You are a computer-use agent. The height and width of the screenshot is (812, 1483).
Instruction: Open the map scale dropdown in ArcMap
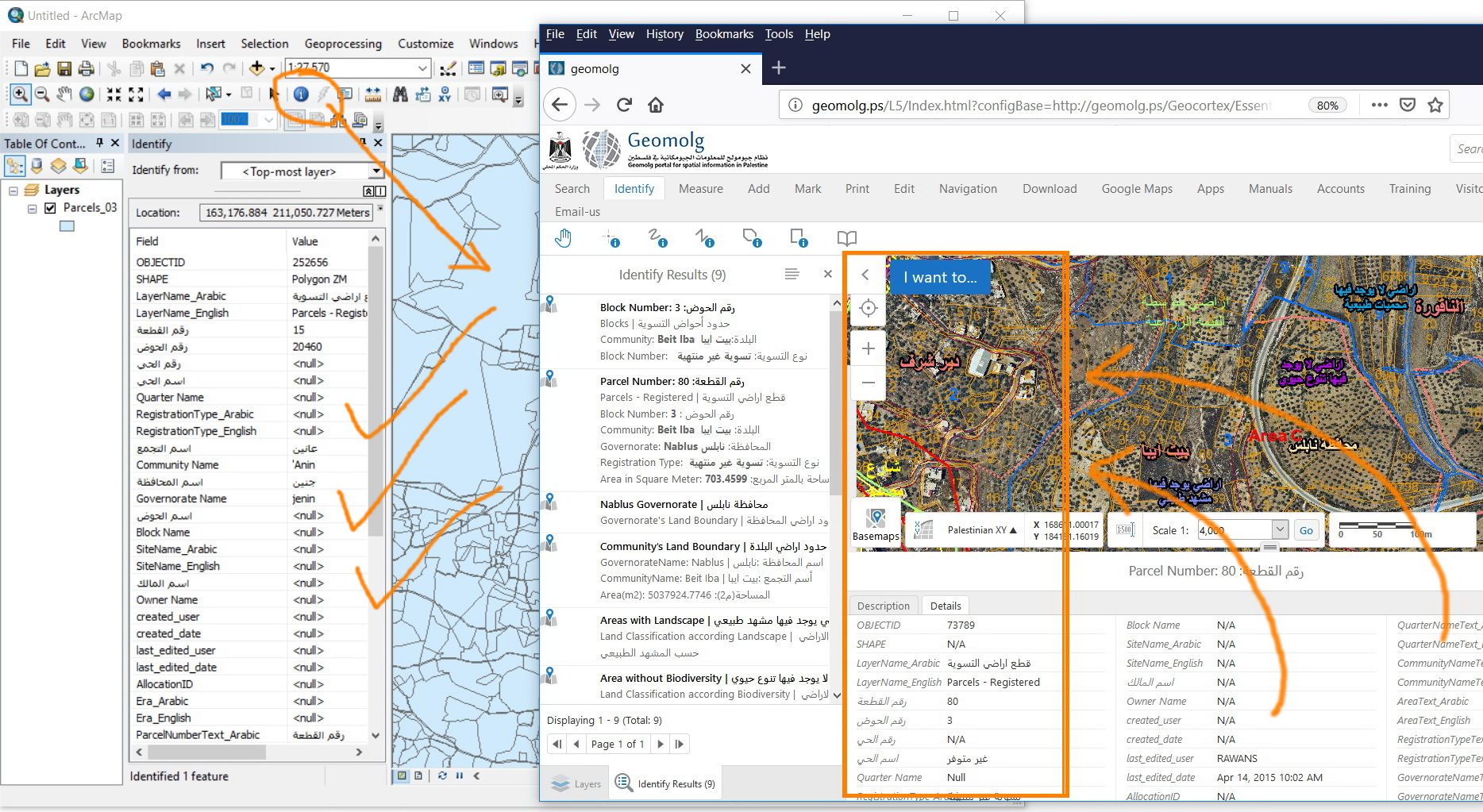[x=423, y=68]
